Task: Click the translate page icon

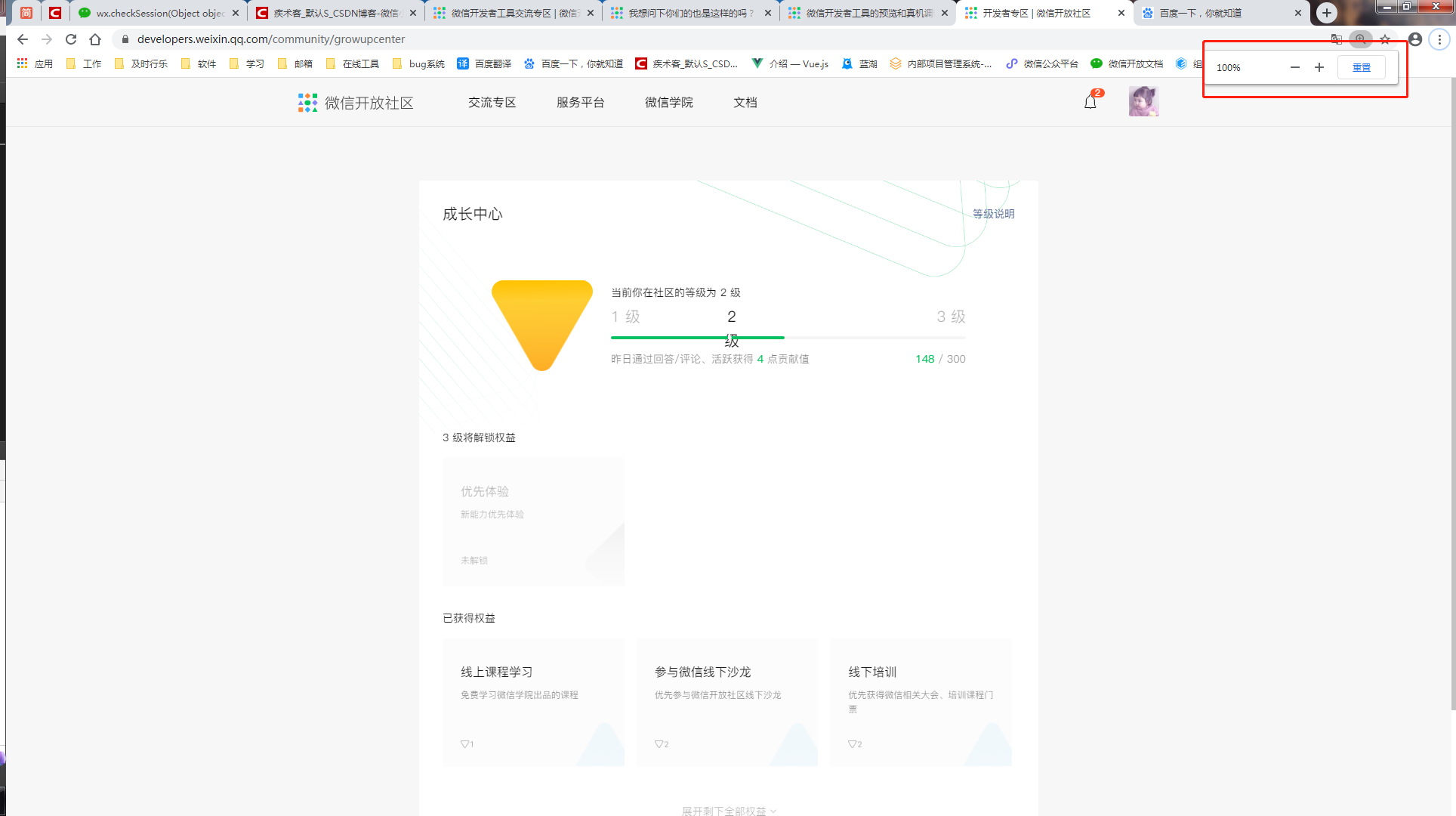Action: click(1336, 39)
